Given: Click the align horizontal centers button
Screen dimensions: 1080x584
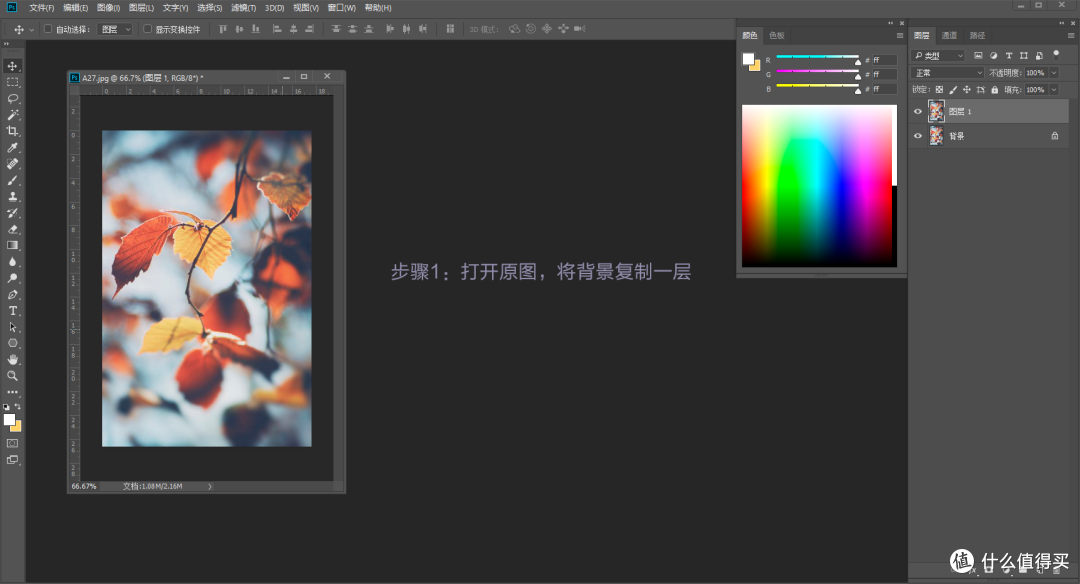Looking at the screenshot, I should point(293,28).
